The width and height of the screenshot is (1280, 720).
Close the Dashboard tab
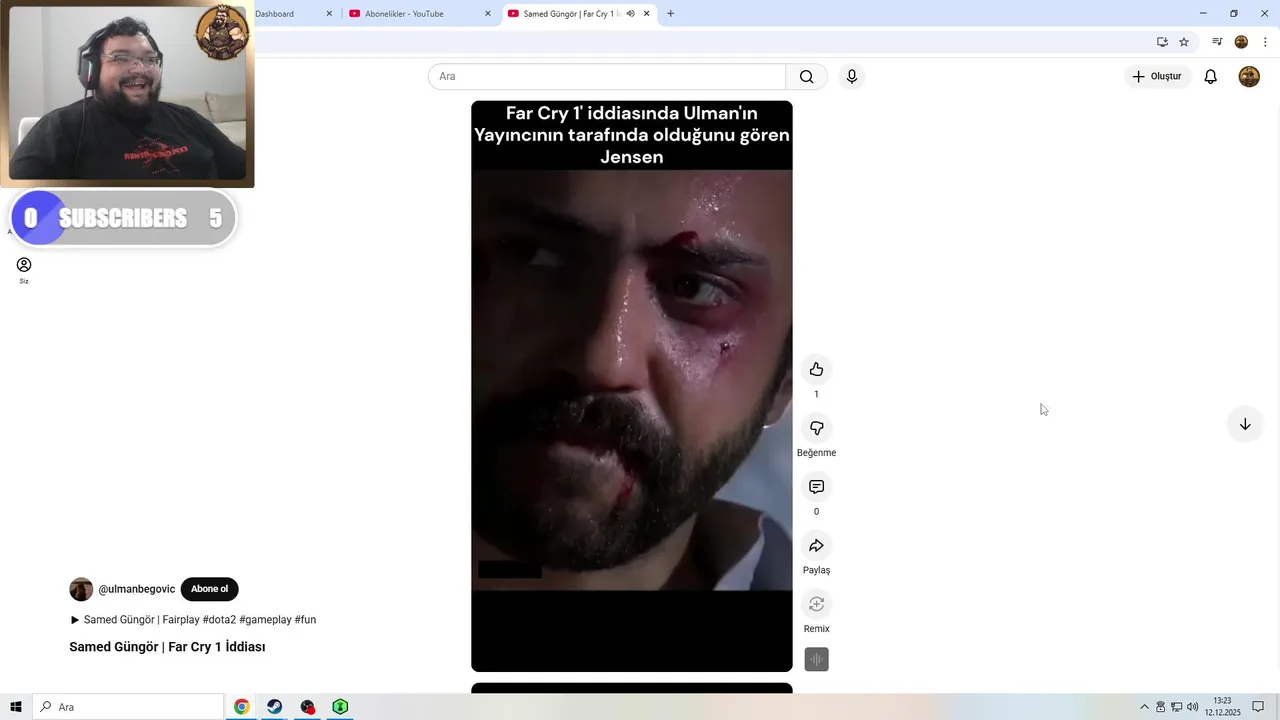(x=329, y=14)
